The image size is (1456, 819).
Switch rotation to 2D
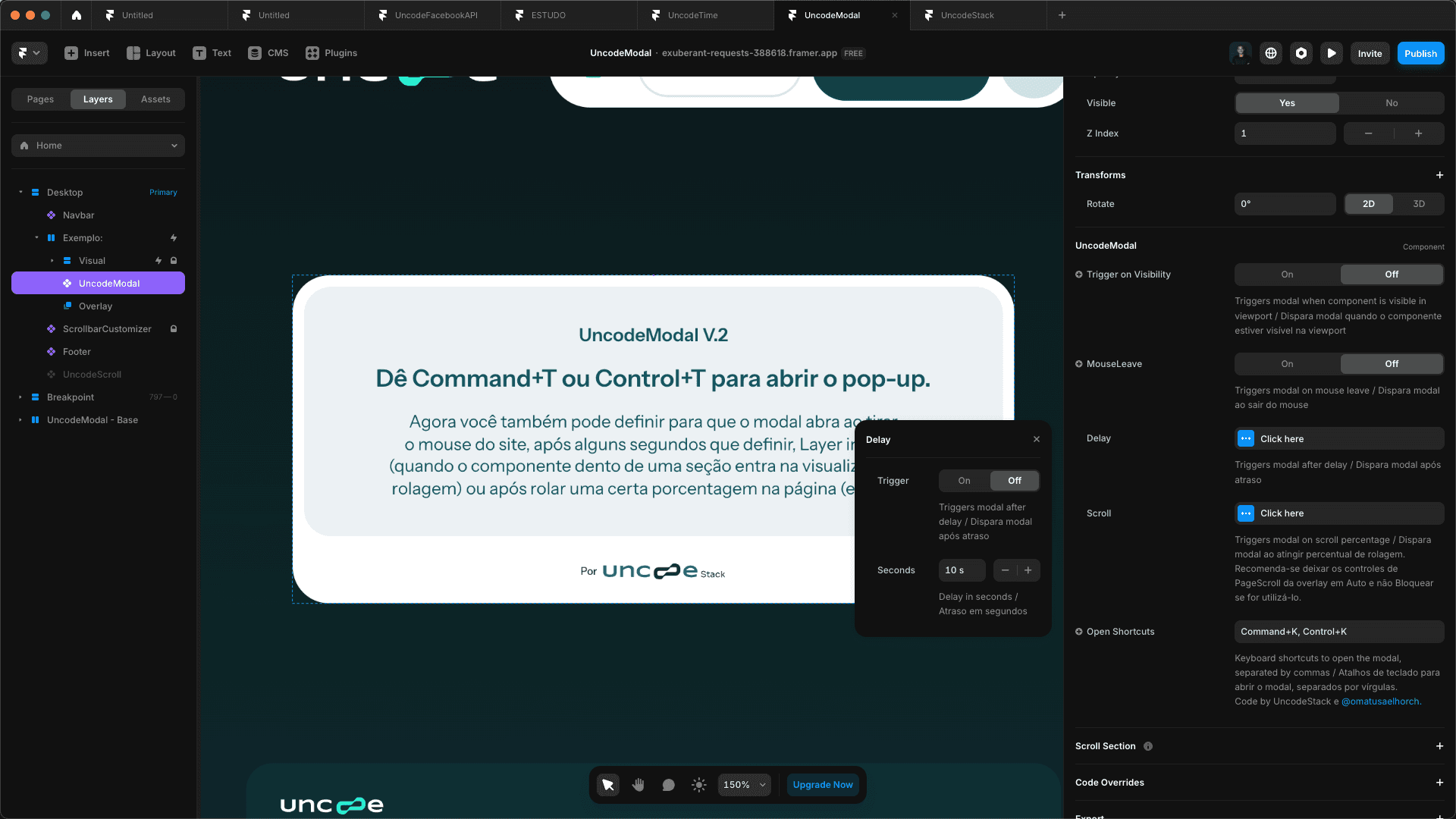(x=1368, y=204)
